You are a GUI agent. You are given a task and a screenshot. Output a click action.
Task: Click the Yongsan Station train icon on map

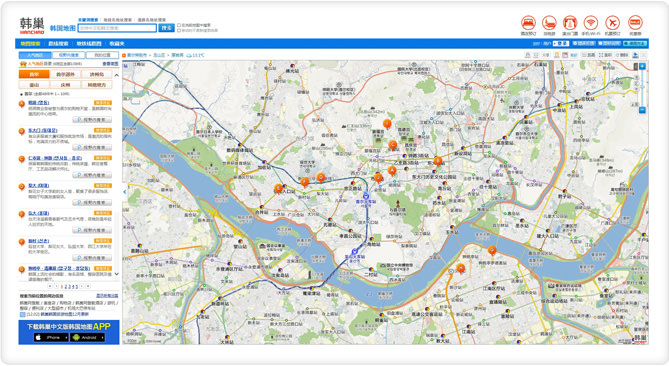pyautogui.click(x=355, y=252)
